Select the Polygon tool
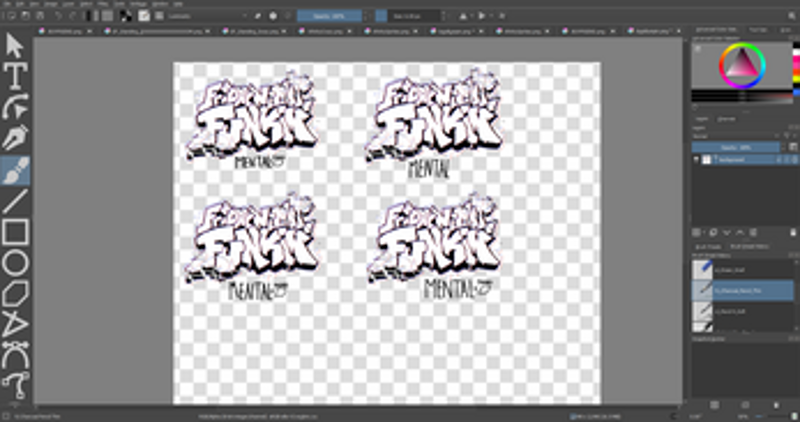 (x=15, y=294)
